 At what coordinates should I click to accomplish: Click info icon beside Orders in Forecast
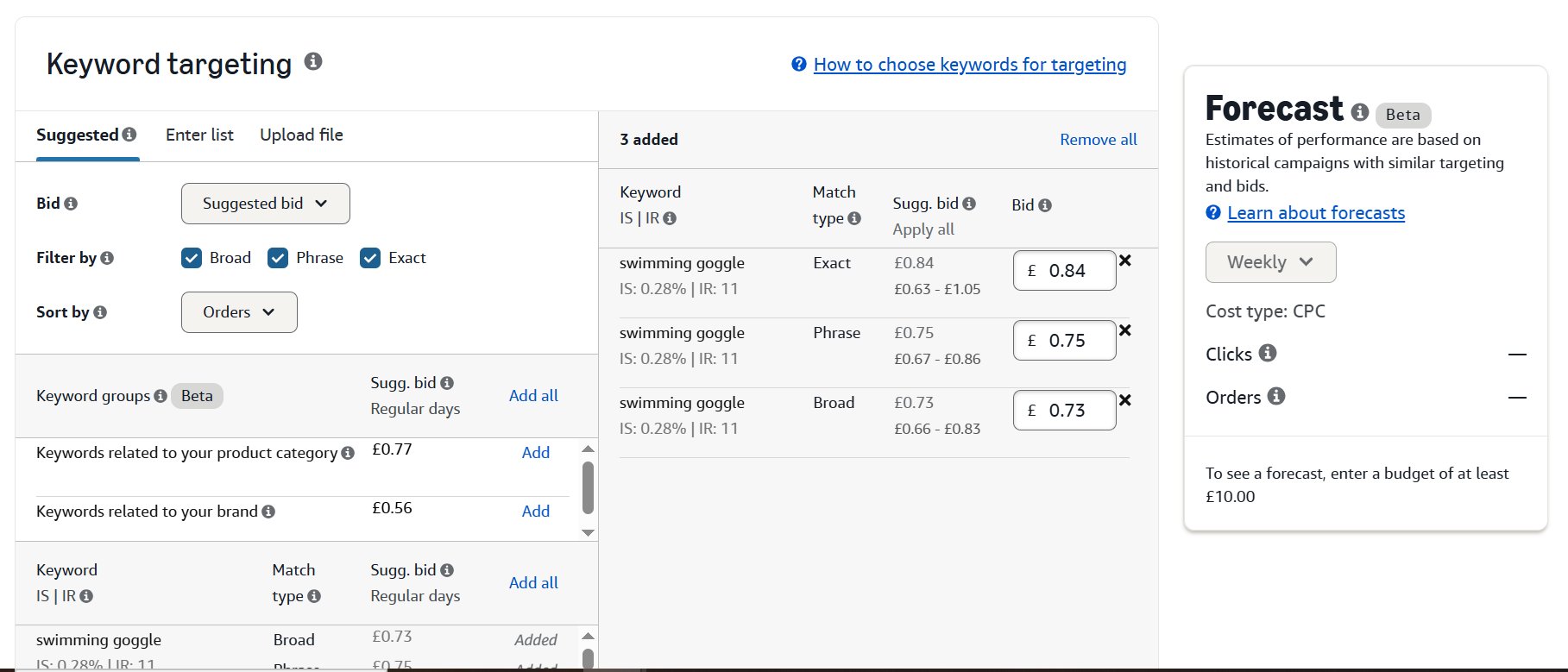(1276, 396)
